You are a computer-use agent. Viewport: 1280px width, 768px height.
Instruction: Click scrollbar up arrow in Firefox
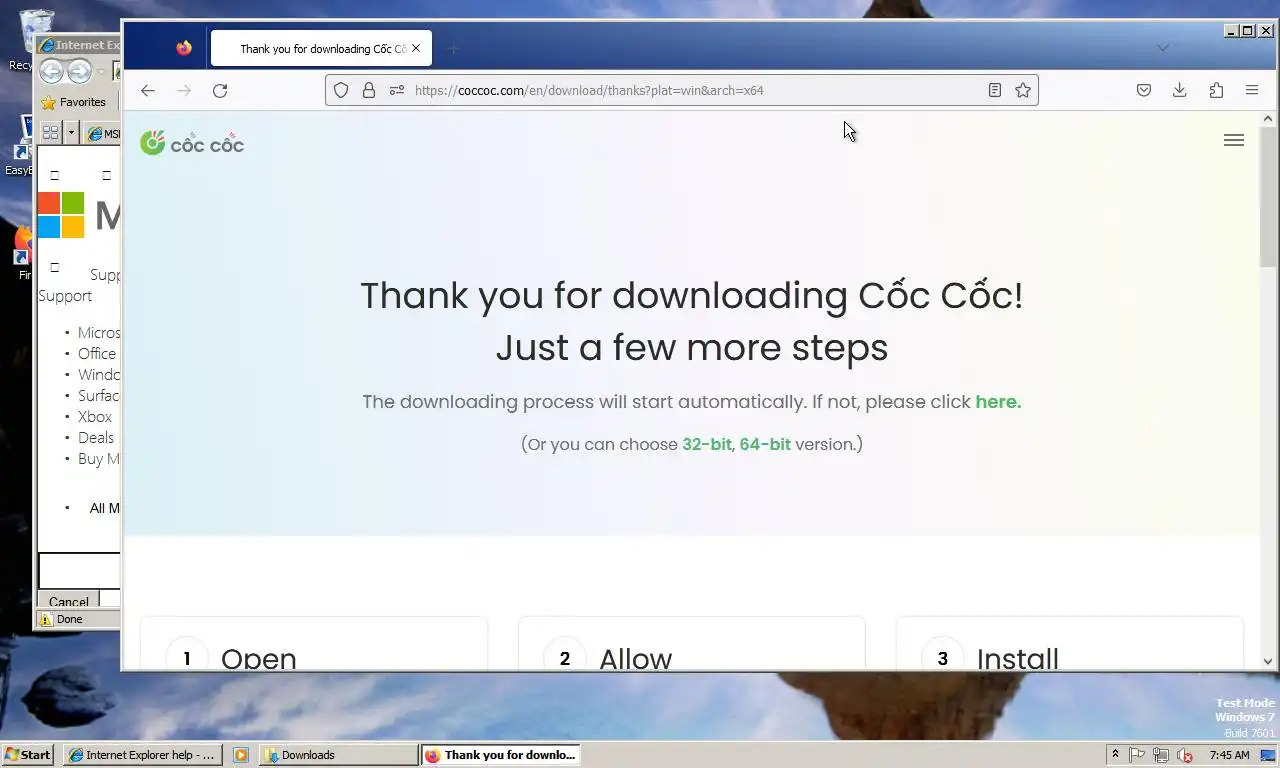pyautogui.click(x=1268, y=119)
